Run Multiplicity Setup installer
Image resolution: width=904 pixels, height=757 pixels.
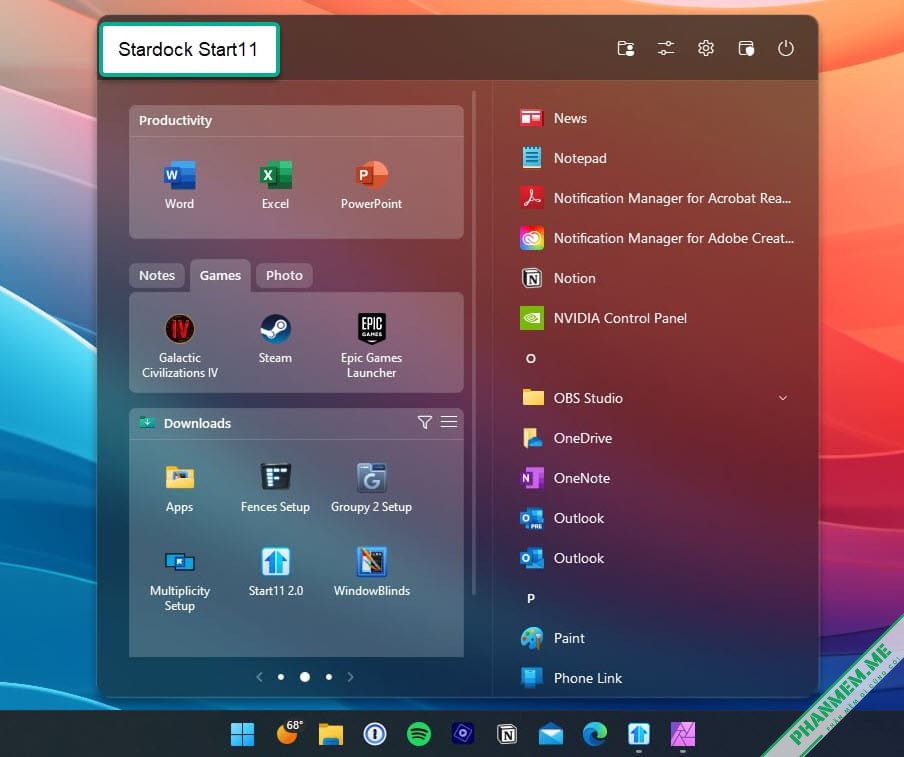tap(180, 579)
